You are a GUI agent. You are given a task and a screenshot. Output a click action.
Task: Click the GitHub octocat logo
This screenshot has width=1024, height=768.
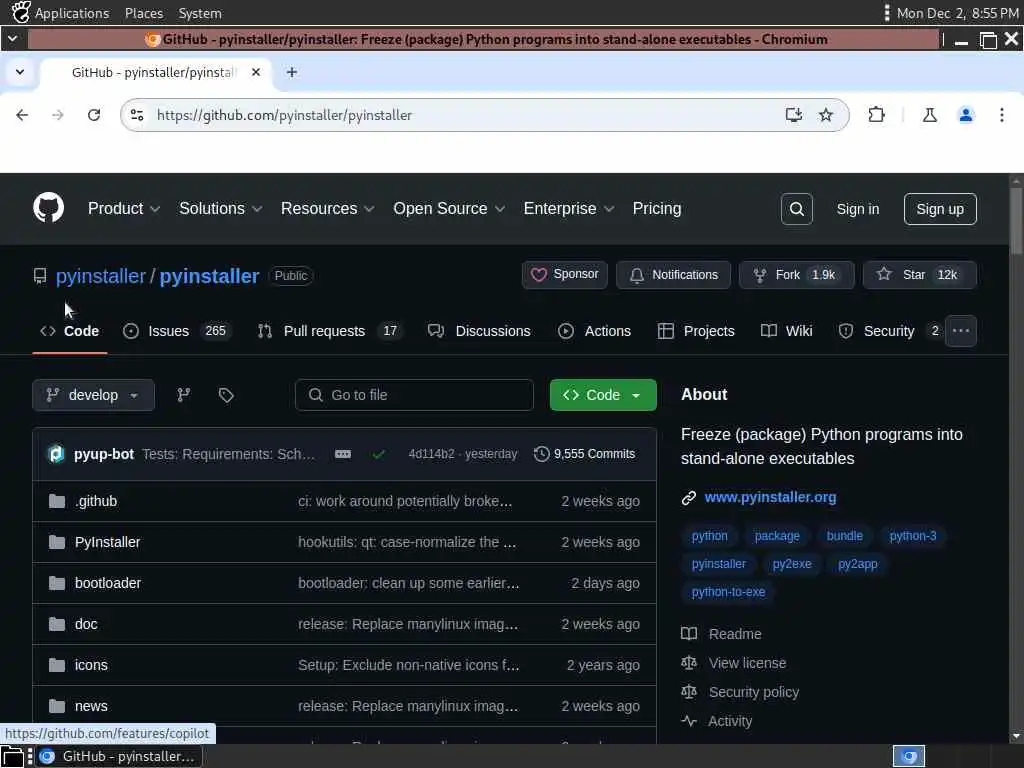(48, 208)
